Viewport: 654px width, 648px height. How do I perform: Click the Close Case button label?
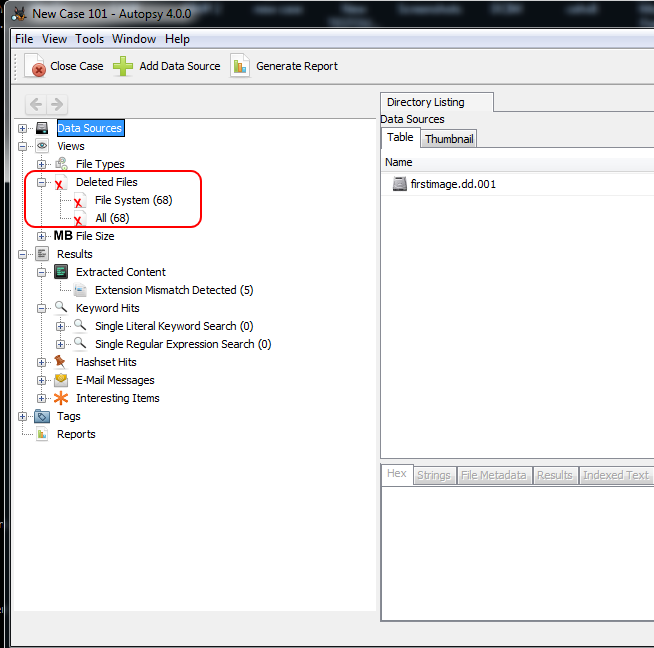[77, 66]
